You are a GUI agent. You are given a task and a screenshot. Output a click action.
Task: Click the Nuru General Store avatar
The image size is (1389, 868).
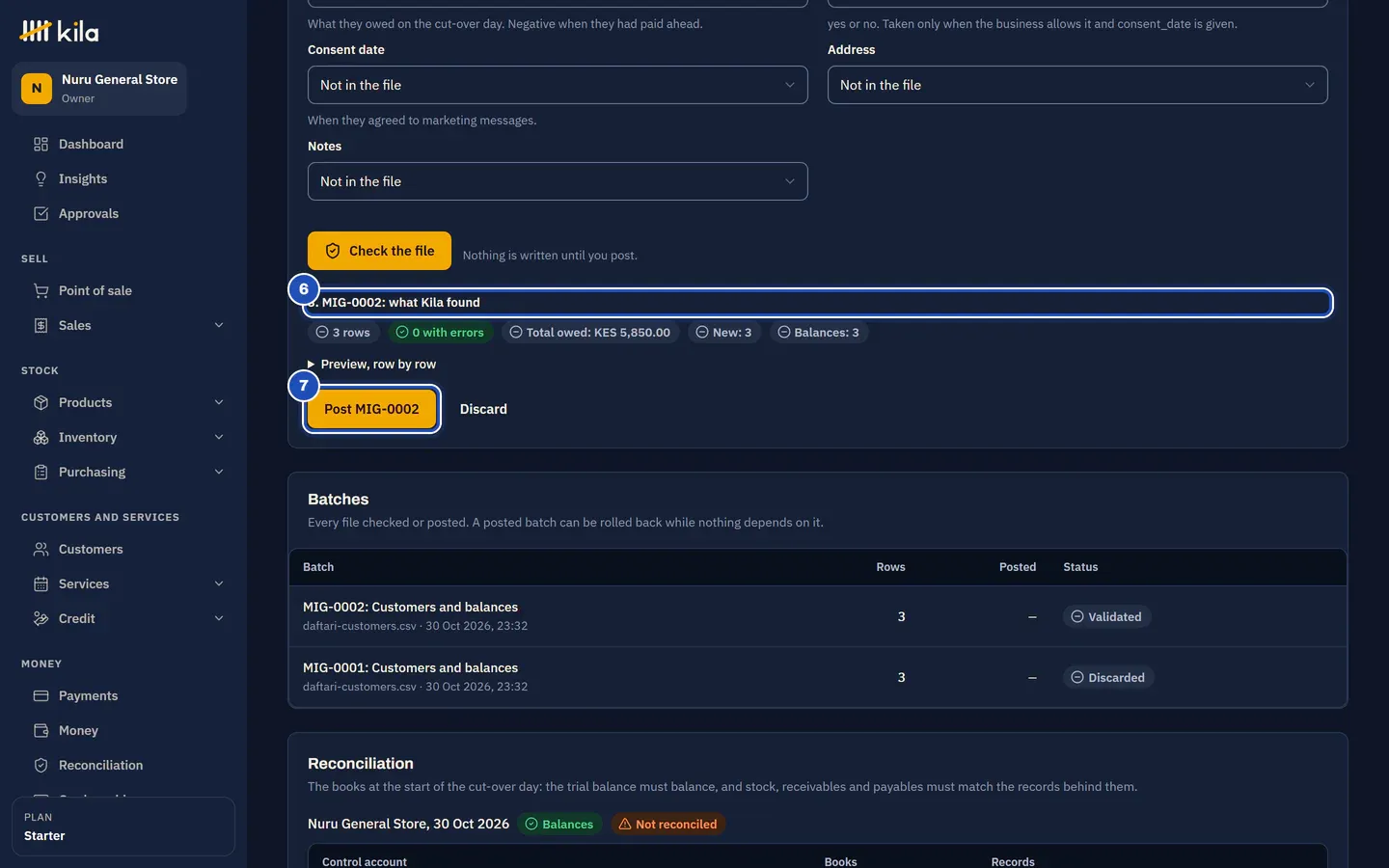(37, 88)
